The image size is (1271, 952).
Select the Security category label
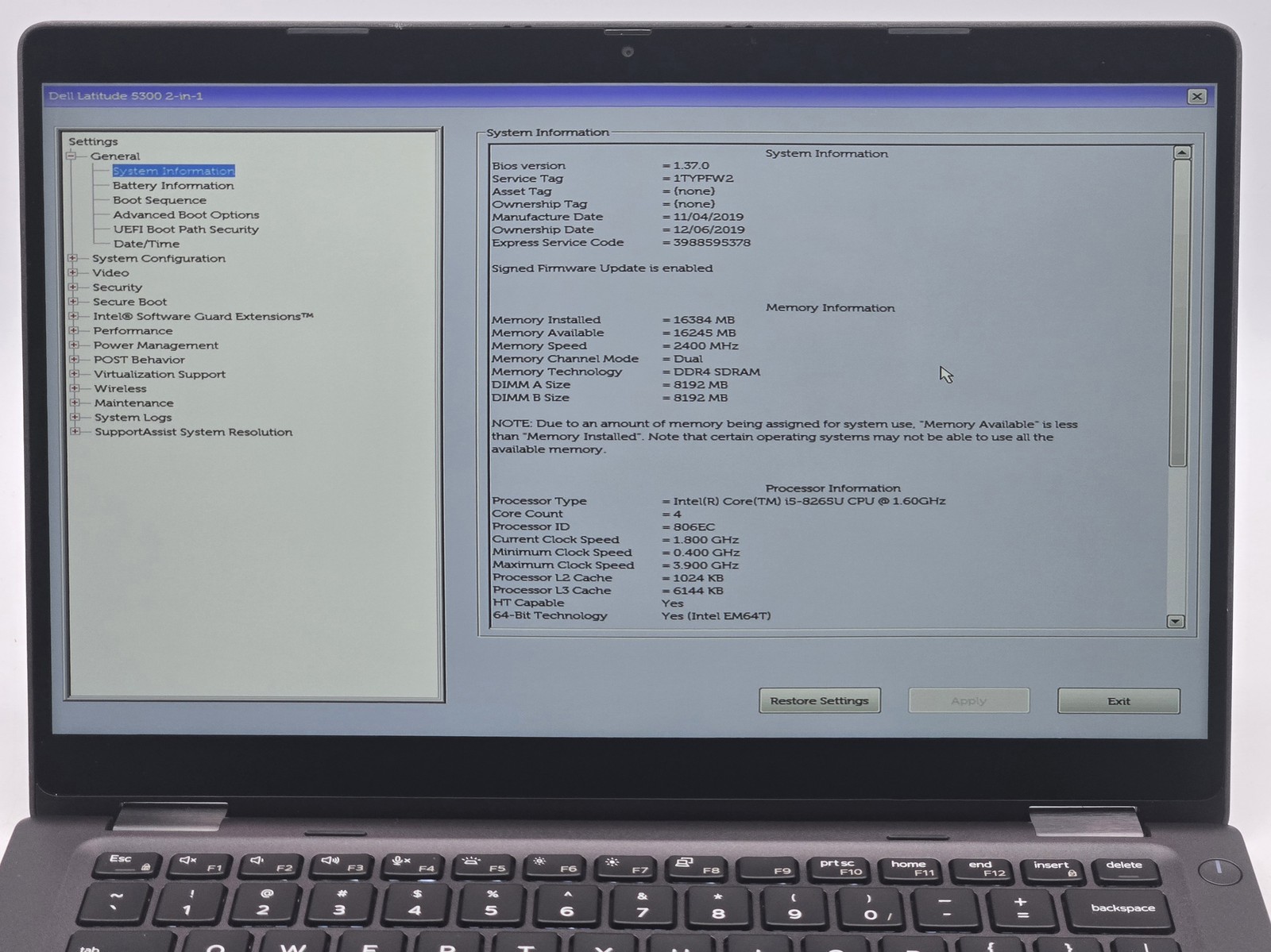point(118,287)
